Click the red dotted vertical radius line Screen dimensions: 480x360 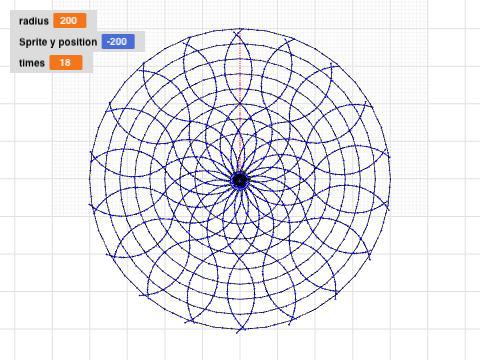pyautogui.click(x=240, y=100)
